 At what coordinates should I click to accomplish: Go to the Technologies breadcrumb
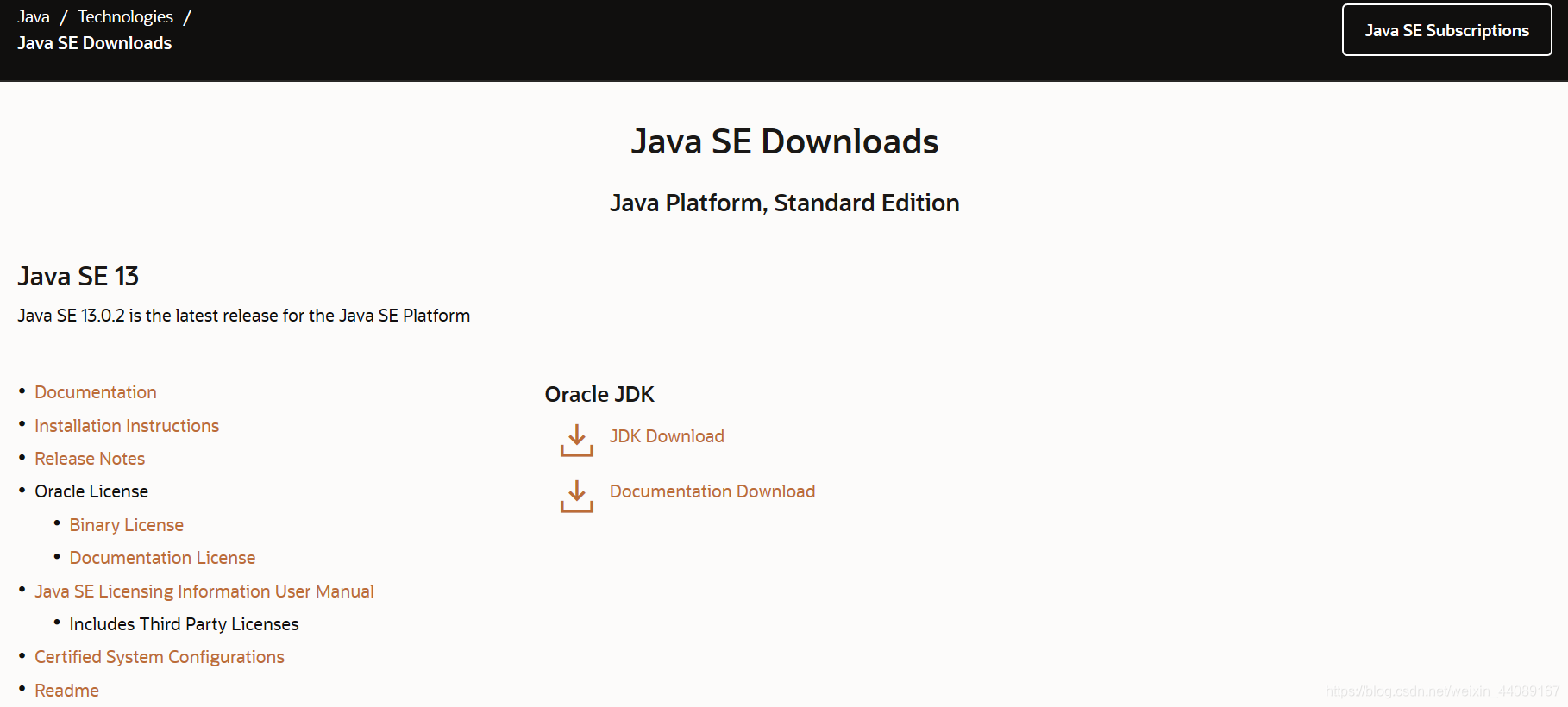[125, 16]
